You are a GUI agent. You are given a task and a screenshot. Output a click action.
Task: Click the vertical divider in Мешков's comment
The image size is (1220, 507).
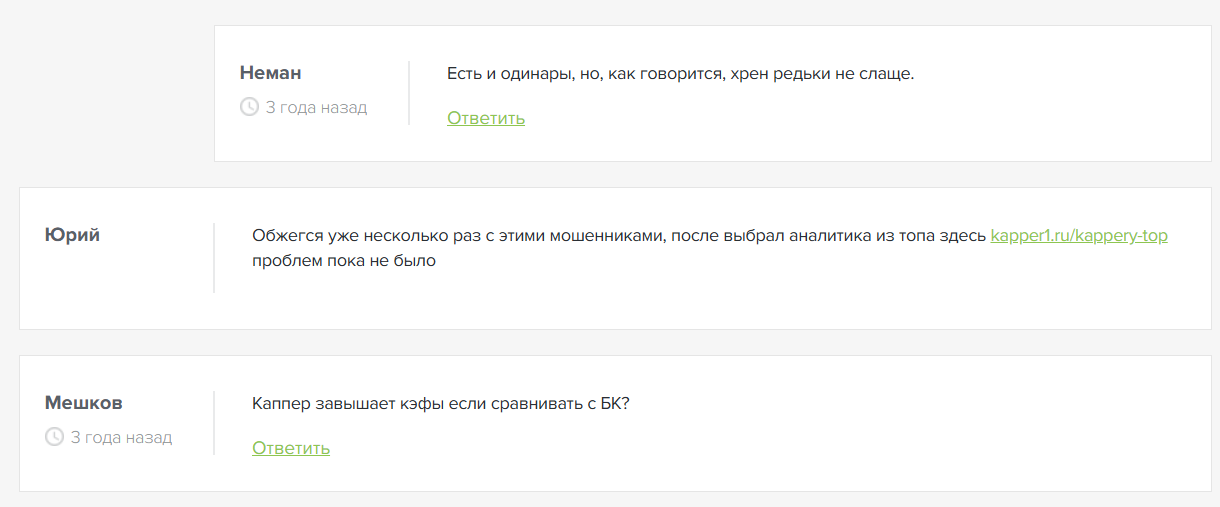214,423
